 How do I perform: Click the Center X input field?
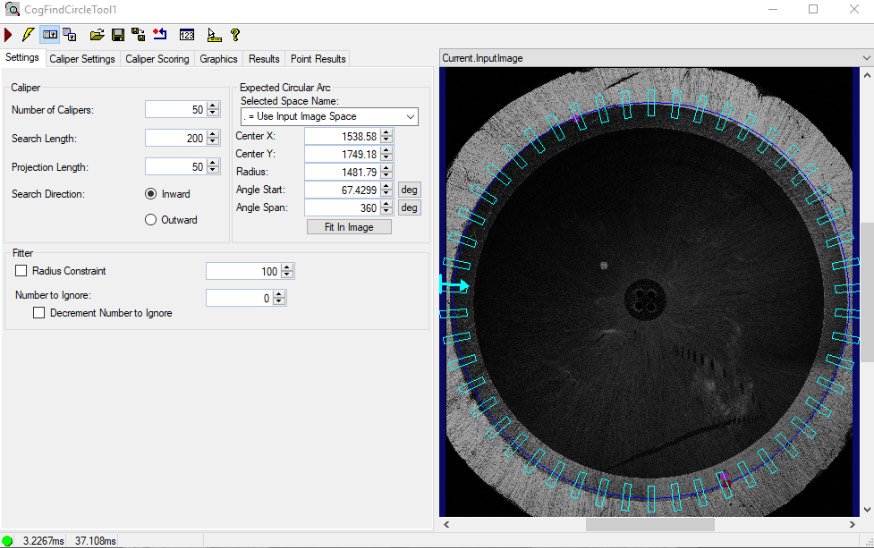[342, 136]
